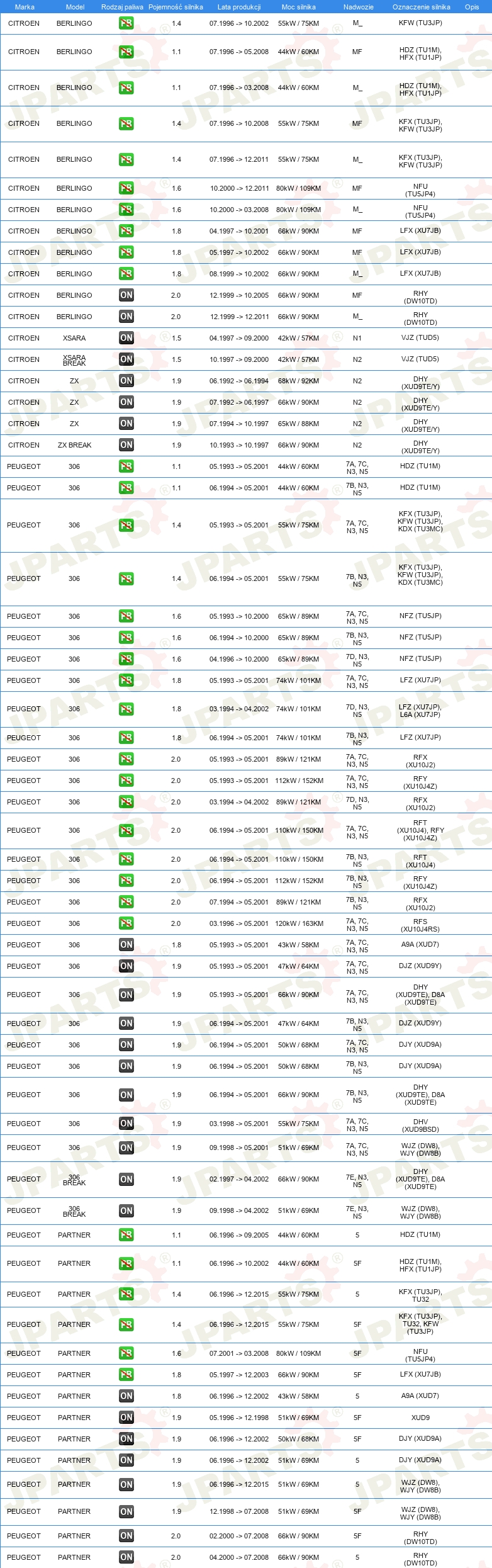Click the Pojemność silnika column header
The height and width of the screenshot is (1568, 492).
click(176, 7)
